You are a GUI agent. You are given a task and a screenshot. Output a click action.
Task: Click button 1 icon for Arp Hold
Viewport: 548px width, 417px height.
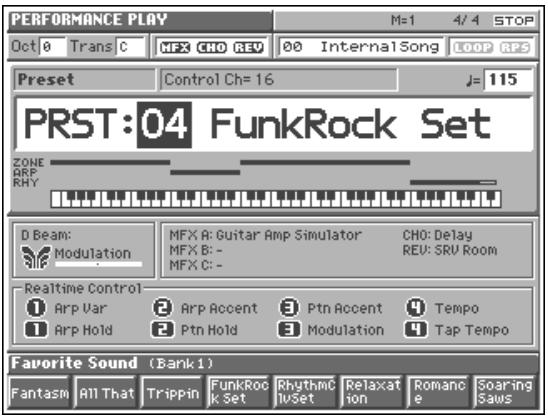tap(36, 330)
